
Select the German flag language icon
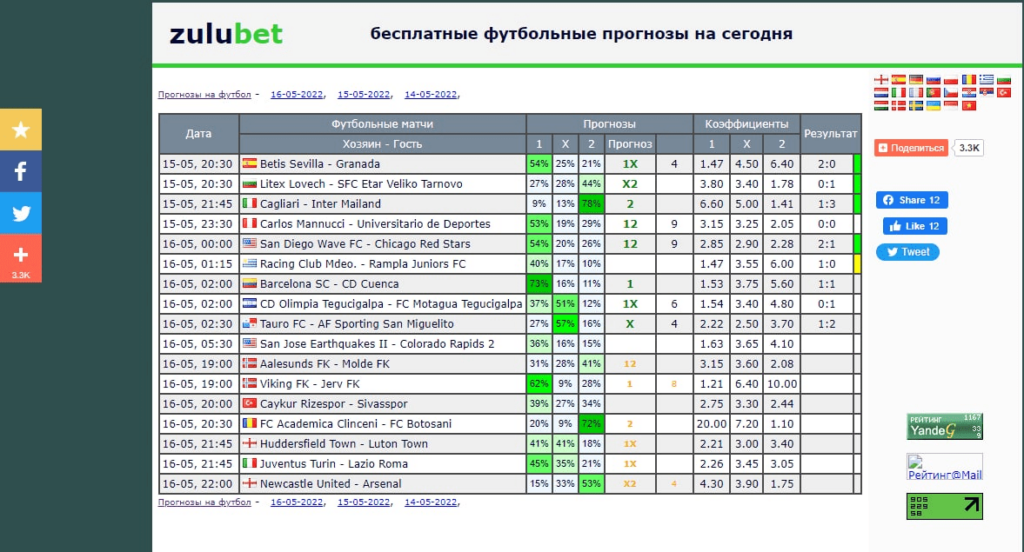tap(916, 80)
